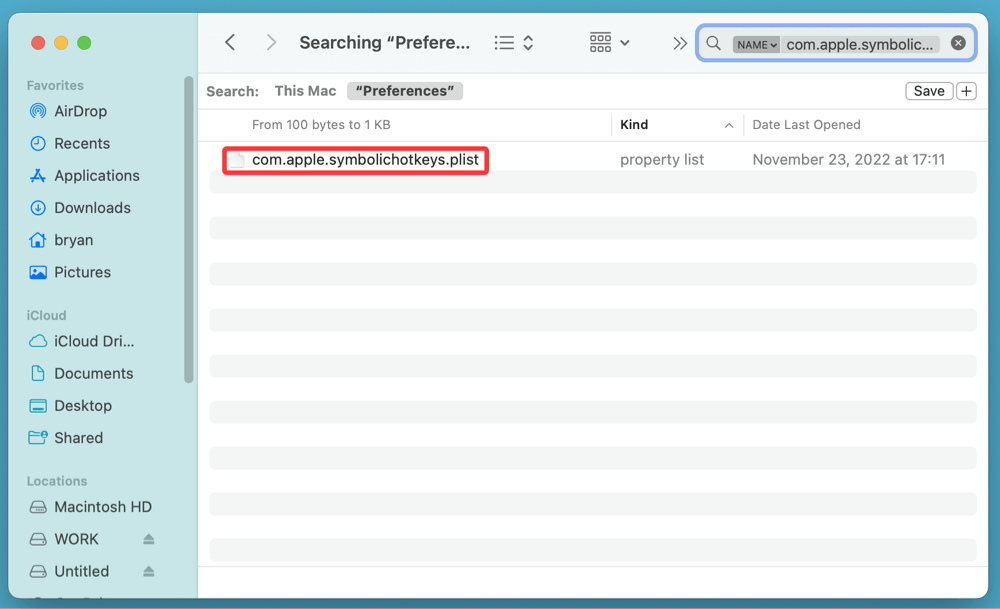
Task: Click the magnifying glass search icon
Action: pos(713,43)
